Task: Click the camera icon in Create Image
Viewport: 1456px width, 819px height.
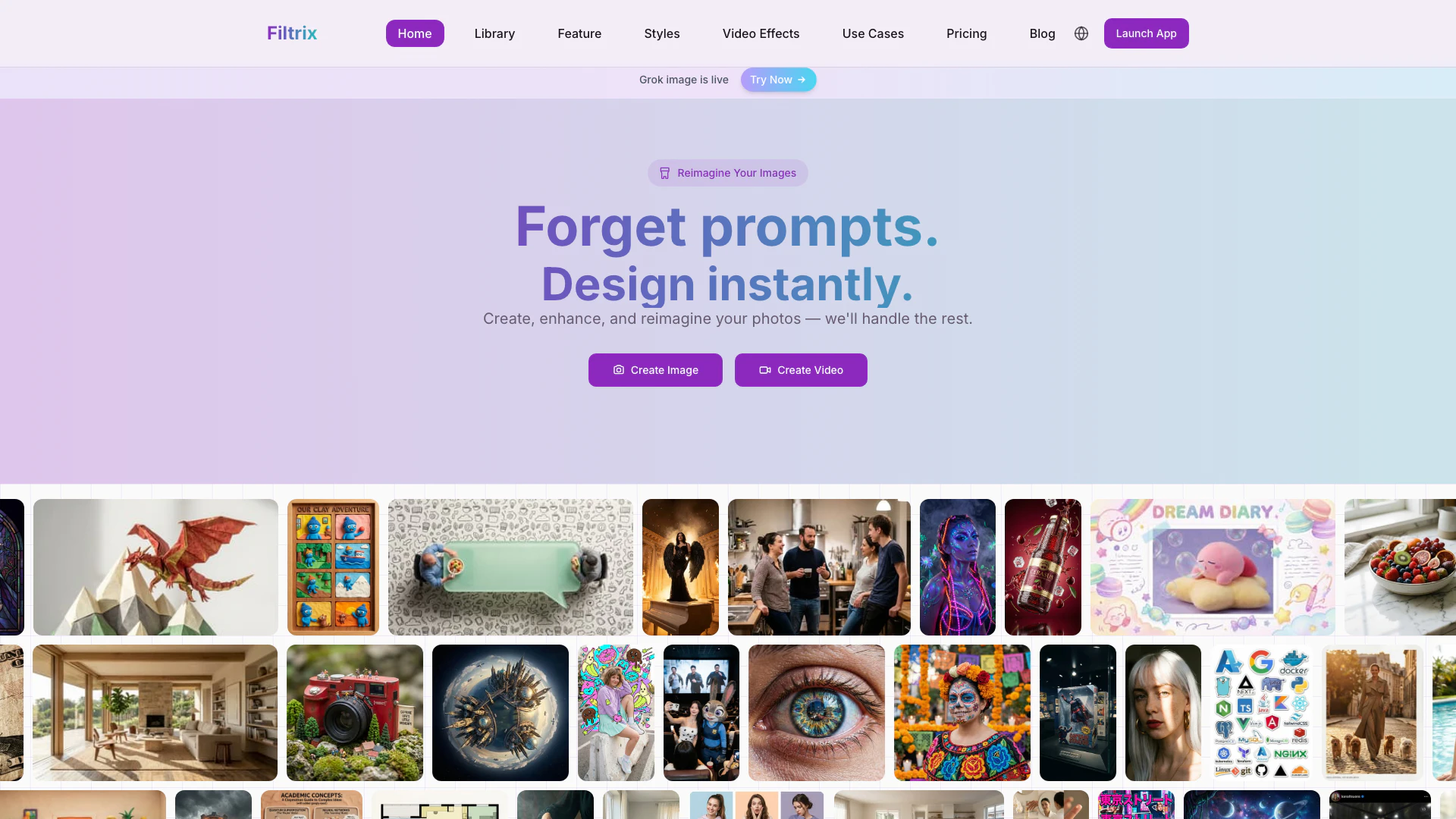Action: tap(619, 370)
